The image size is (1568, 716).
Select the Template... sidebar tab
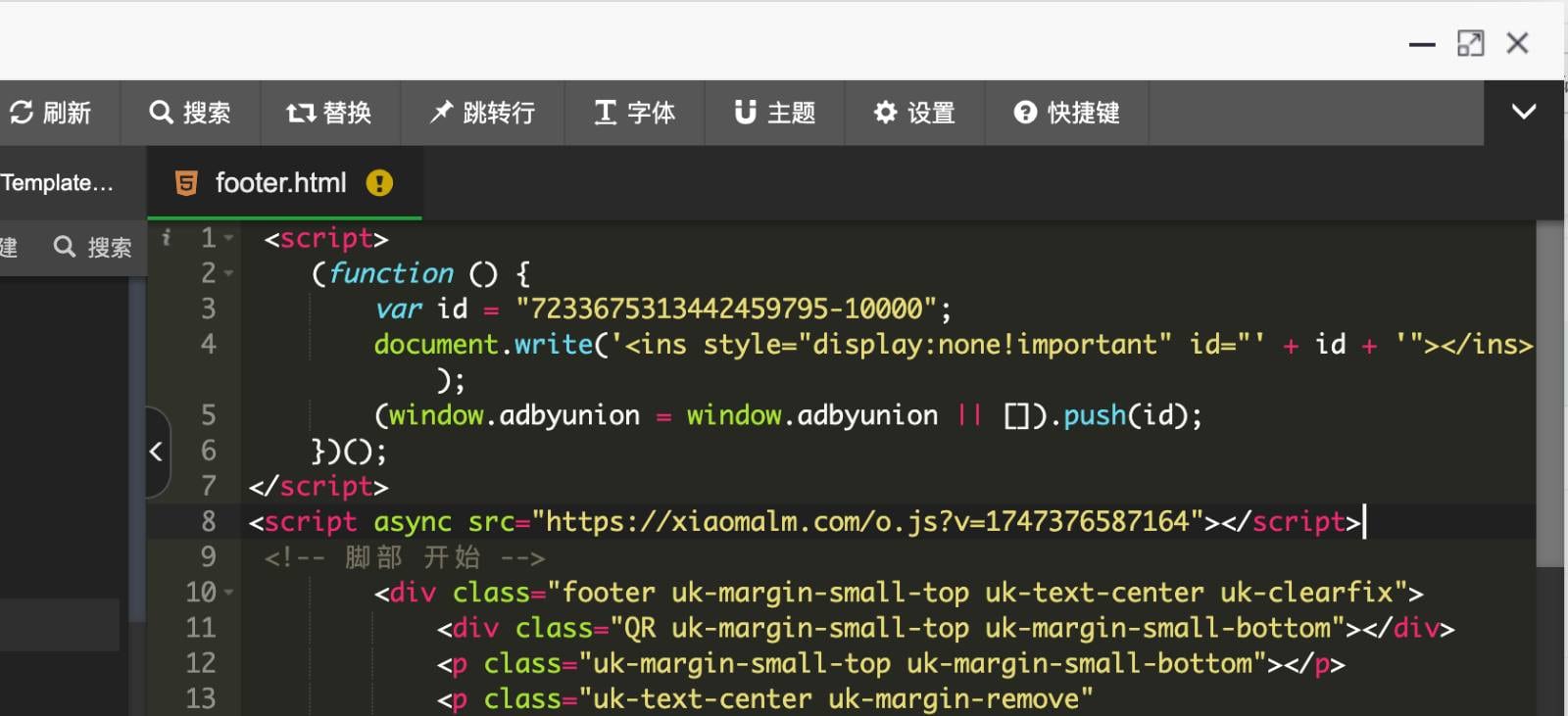(59, 183)
